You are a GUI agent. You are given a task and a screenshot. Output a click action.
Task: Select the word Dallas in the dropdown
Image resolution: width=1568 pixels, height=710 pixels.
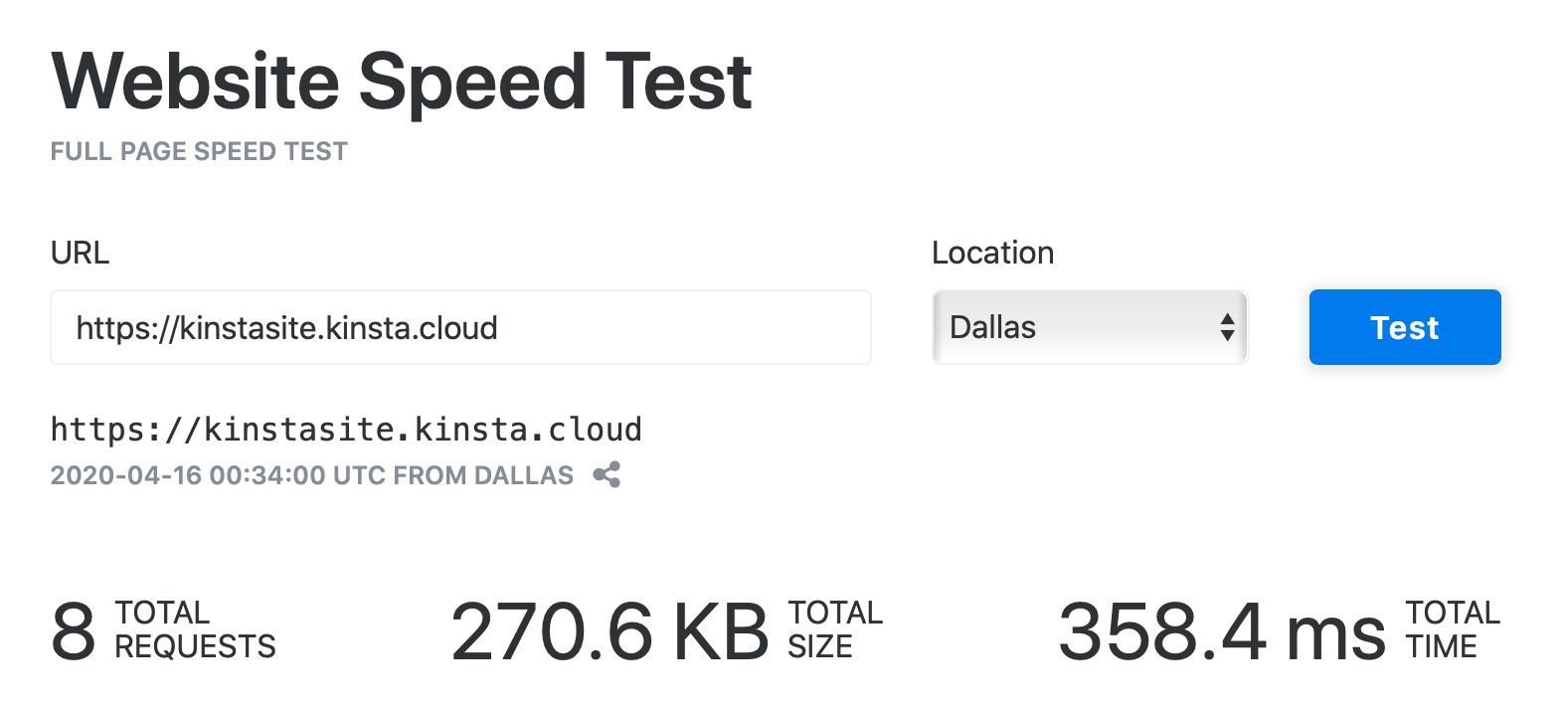point(992,327)
